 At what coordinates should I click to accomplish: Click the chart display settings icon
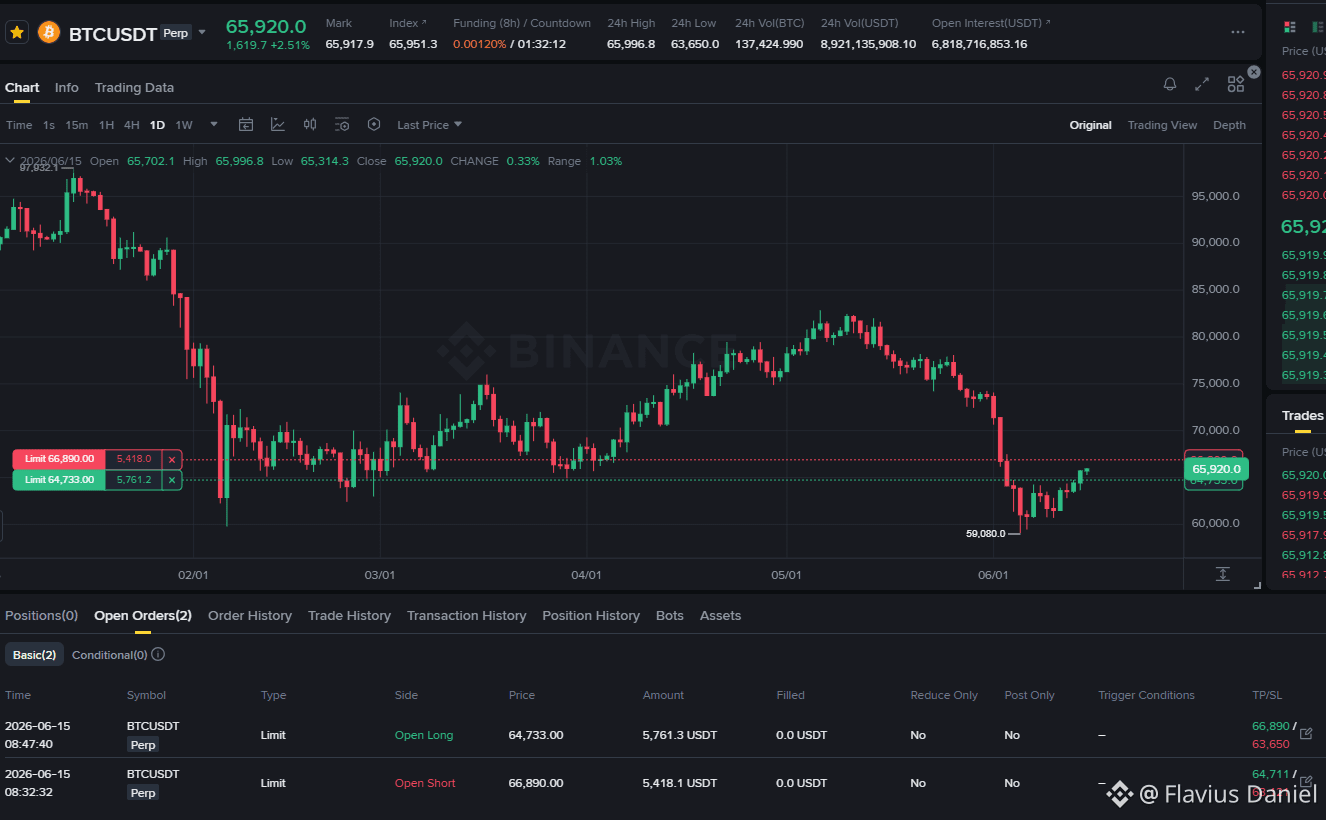(x=342, y=125)
